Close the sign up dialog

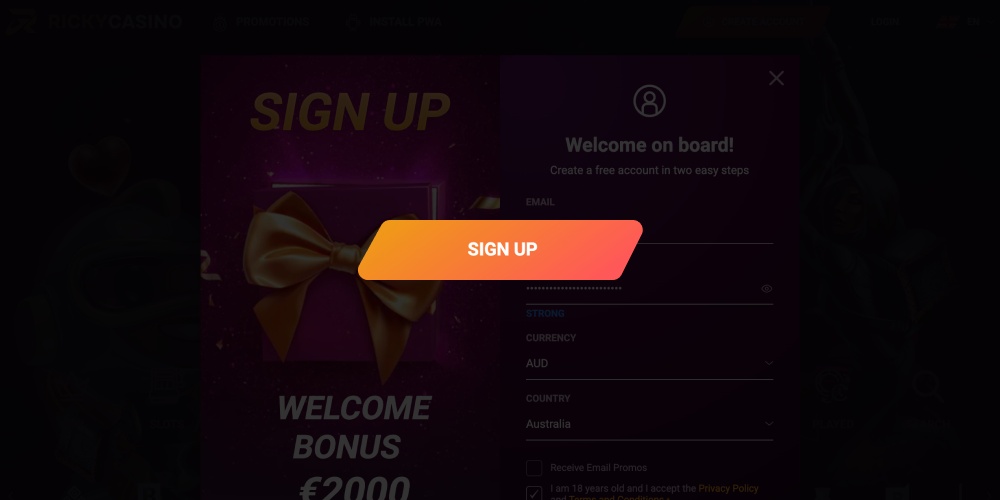point(776,78)
